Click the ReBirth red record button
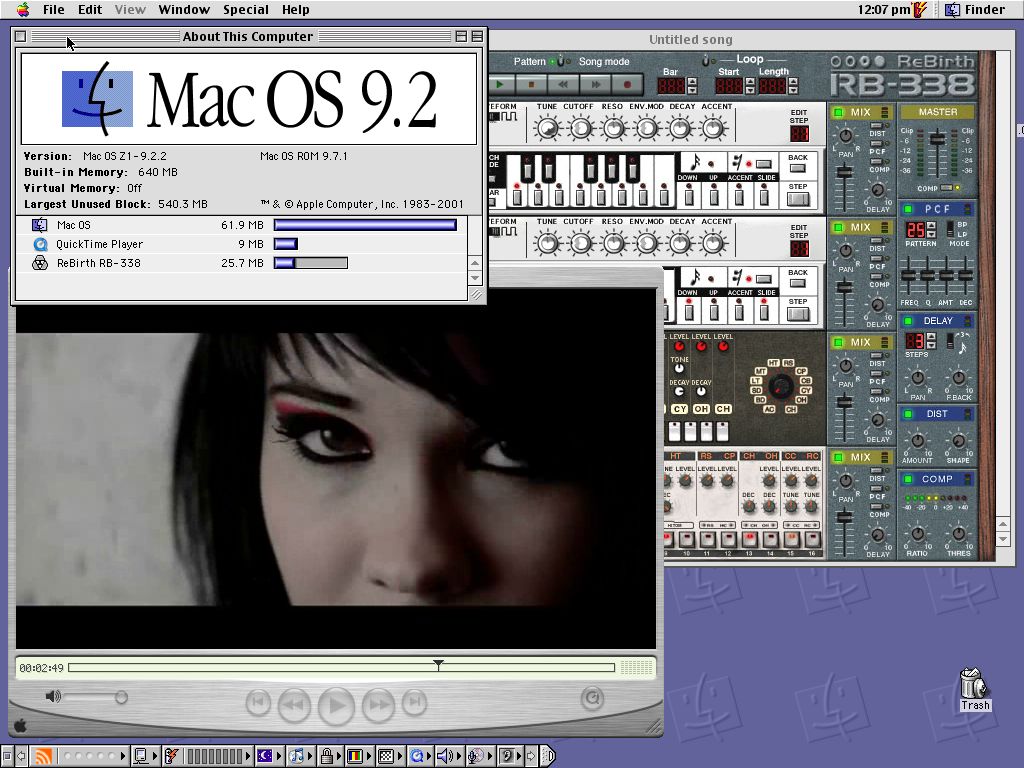The image size is (1024, 768). click(627, 84)
